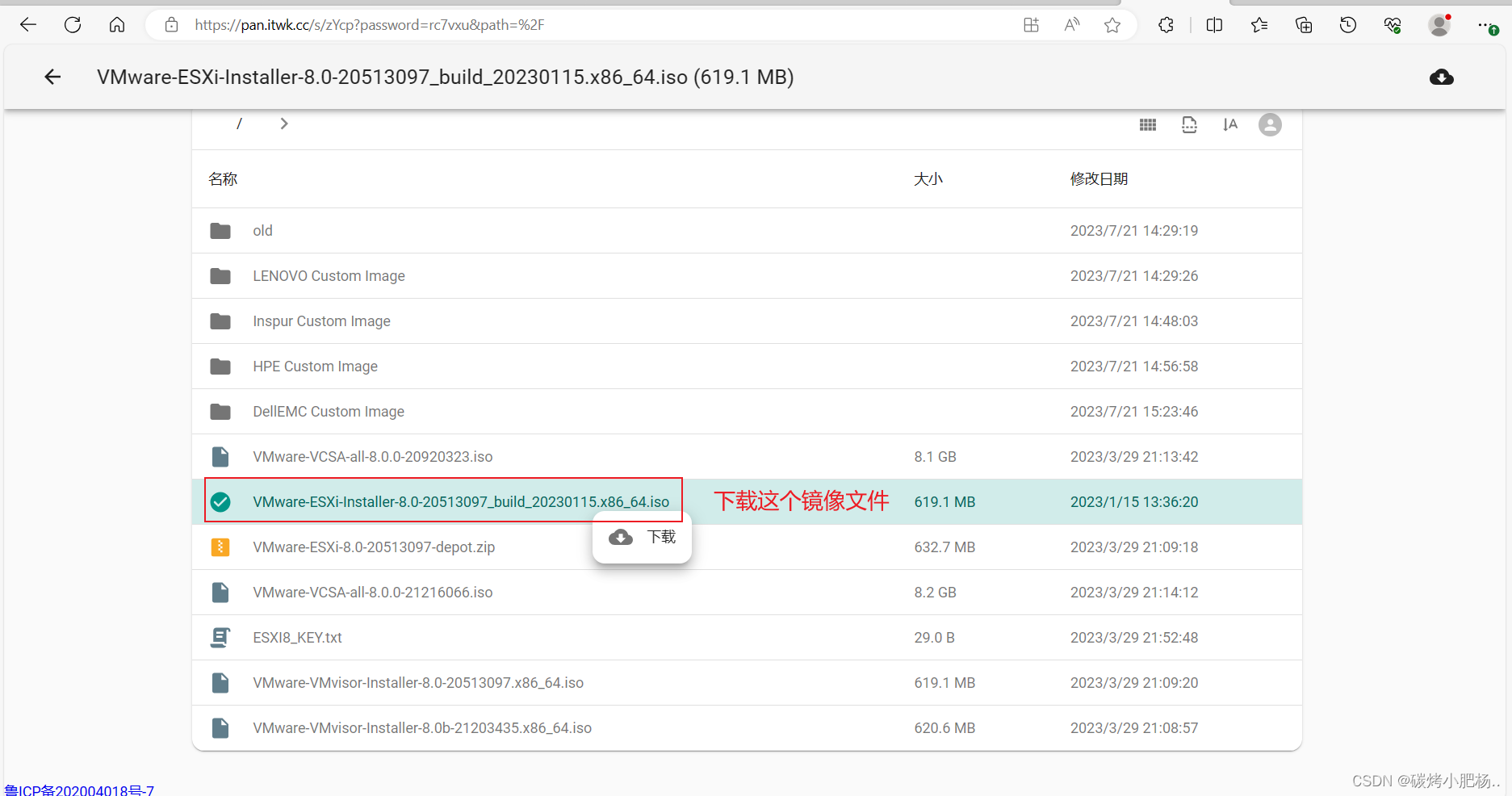This screenshot has width=1512, height=796.
Task: Click the 29.0 B size cell
Action: tap(934, 638)
